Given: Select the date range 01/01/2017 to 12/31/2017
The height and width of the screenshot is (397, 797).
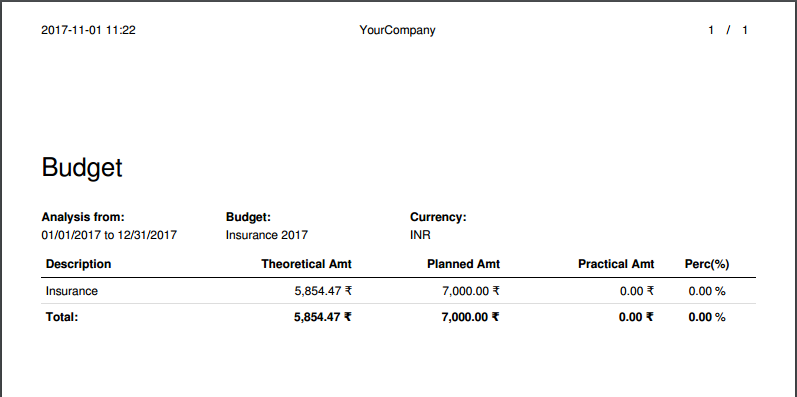Looking at the screenshot, I should click(x=109, y=235).
